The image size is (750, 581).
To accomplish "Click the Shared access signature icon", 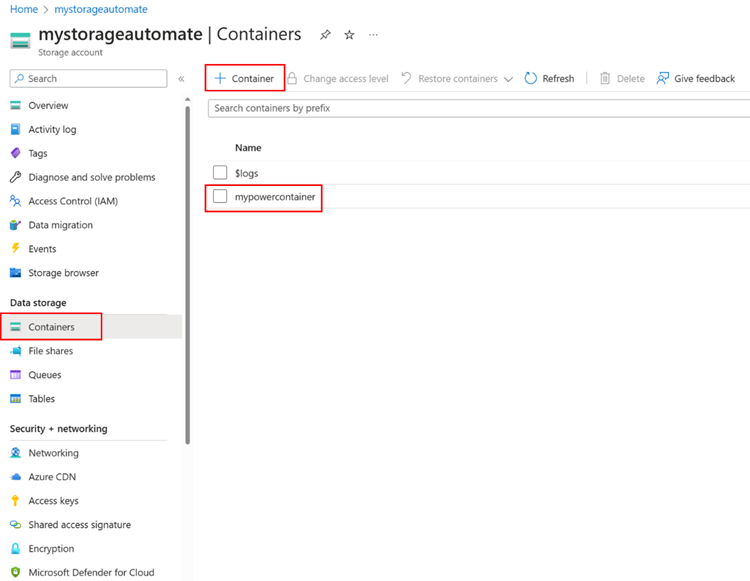I will 15,524.
